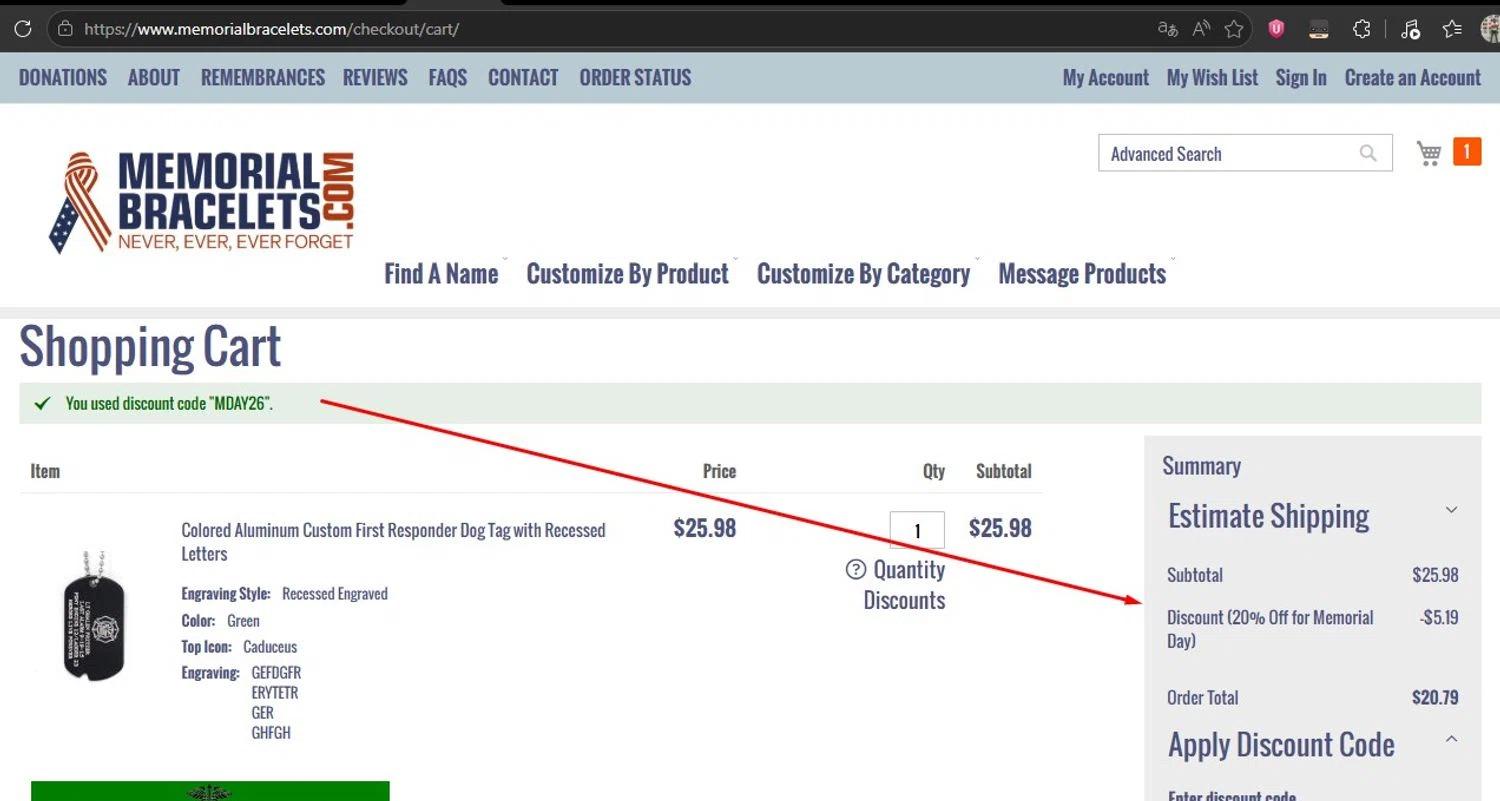Click the Shopping Cart page heading
The image size is (1500, 801).
click(150, 347)
